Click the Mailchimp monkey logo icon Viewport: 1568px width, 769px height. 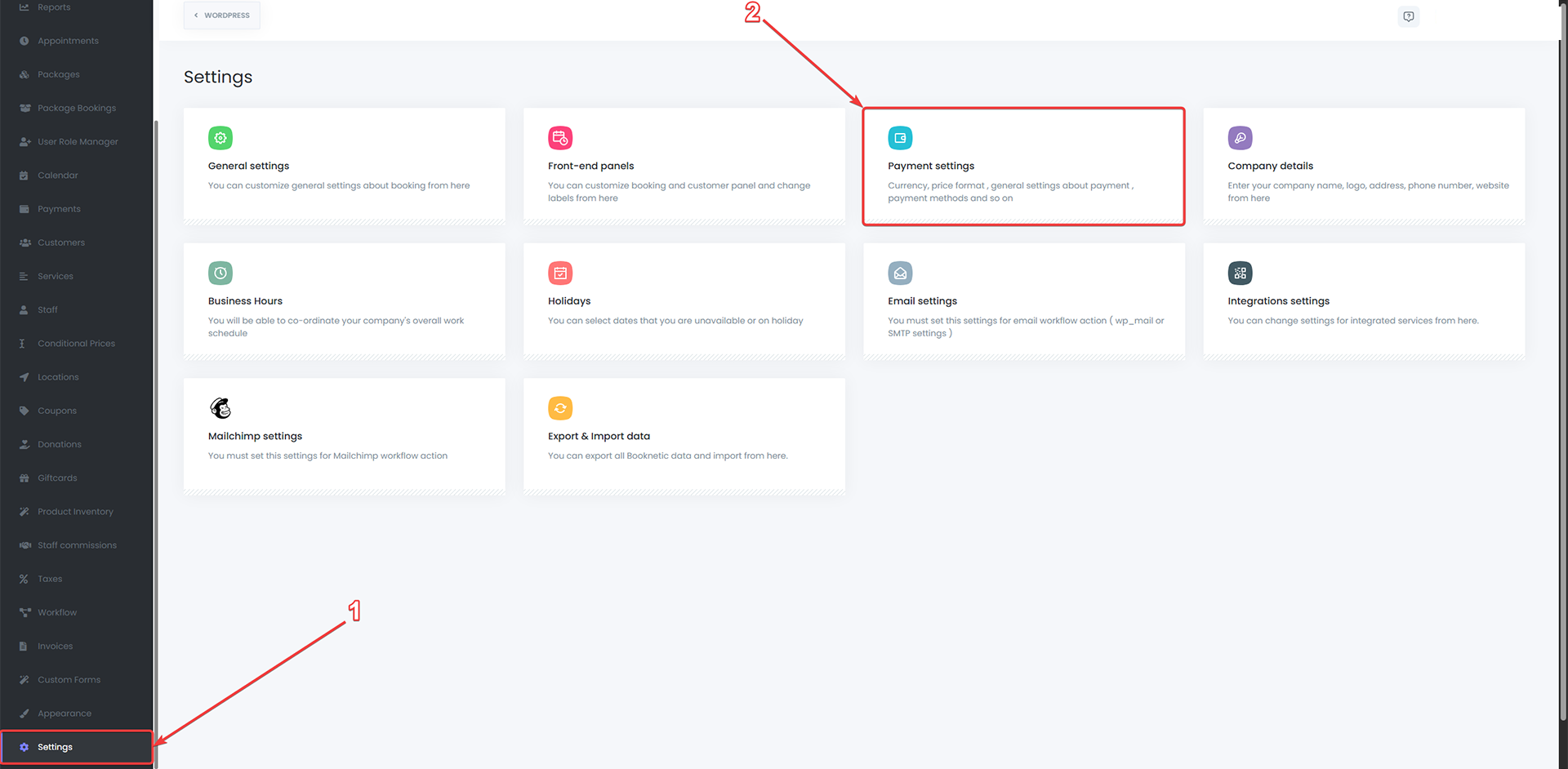click(x=220, y=407)
